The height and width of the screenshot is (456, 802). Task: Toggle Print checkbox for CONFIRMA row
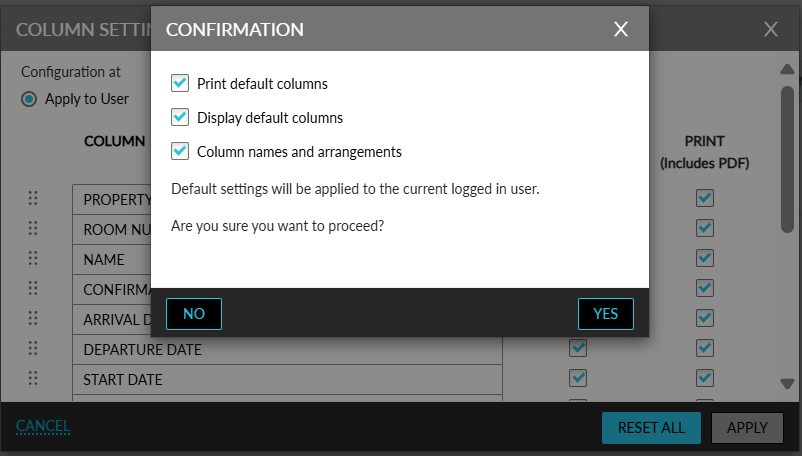(705, 288)
